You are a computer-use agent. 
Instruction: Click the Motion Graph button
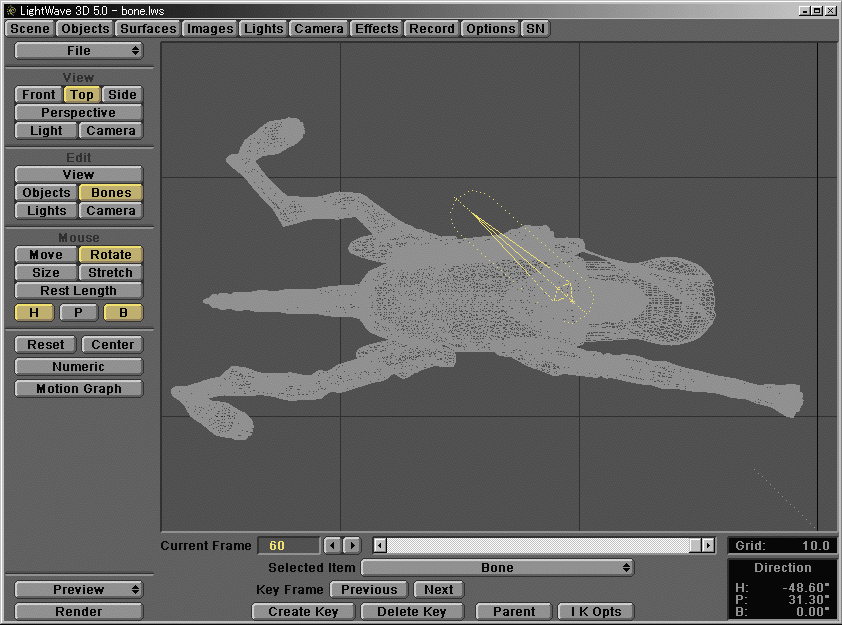pos(78,388)
